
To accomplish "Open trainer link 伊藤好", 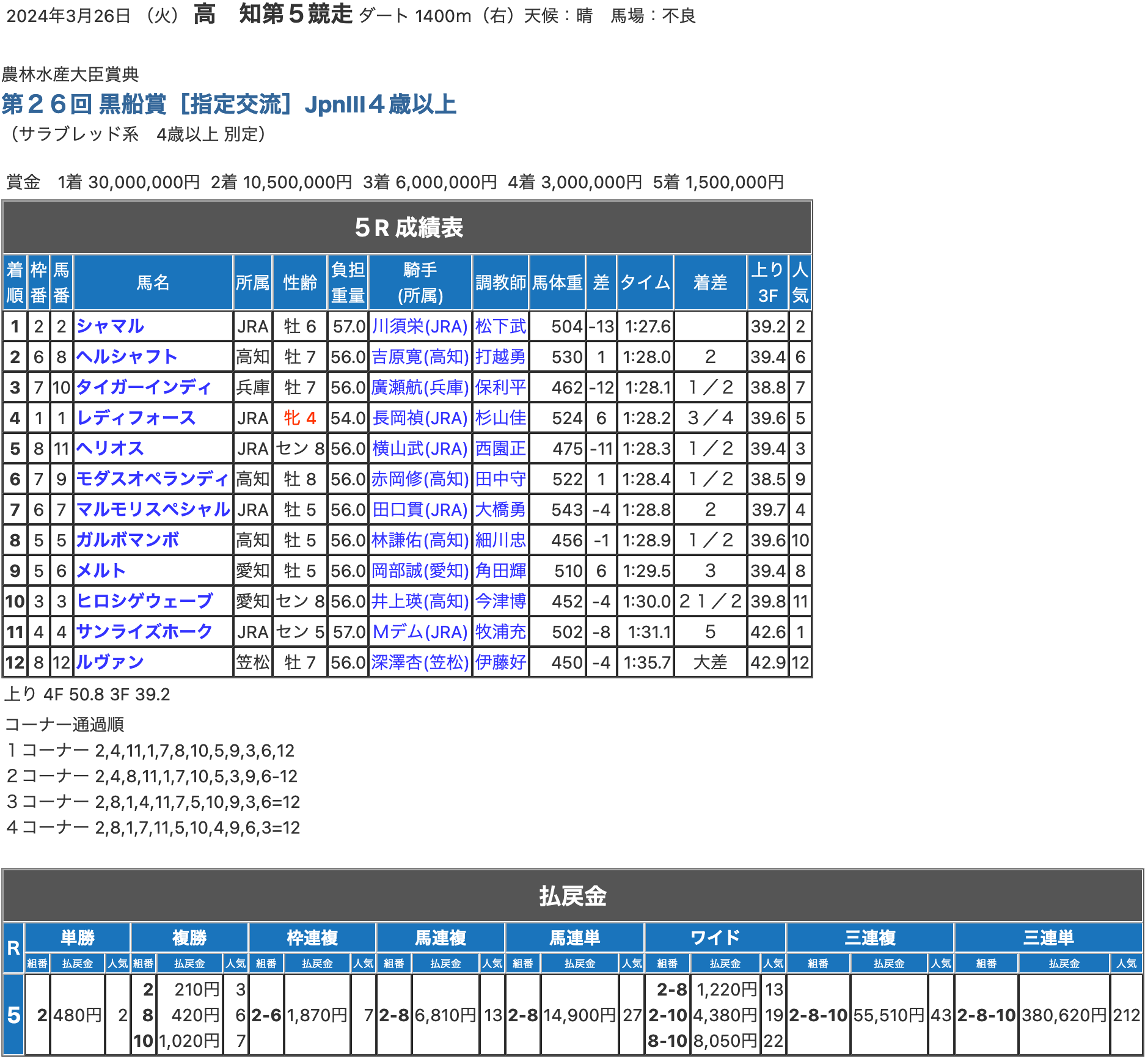I will pyautogui.click(x=500, y=662).
